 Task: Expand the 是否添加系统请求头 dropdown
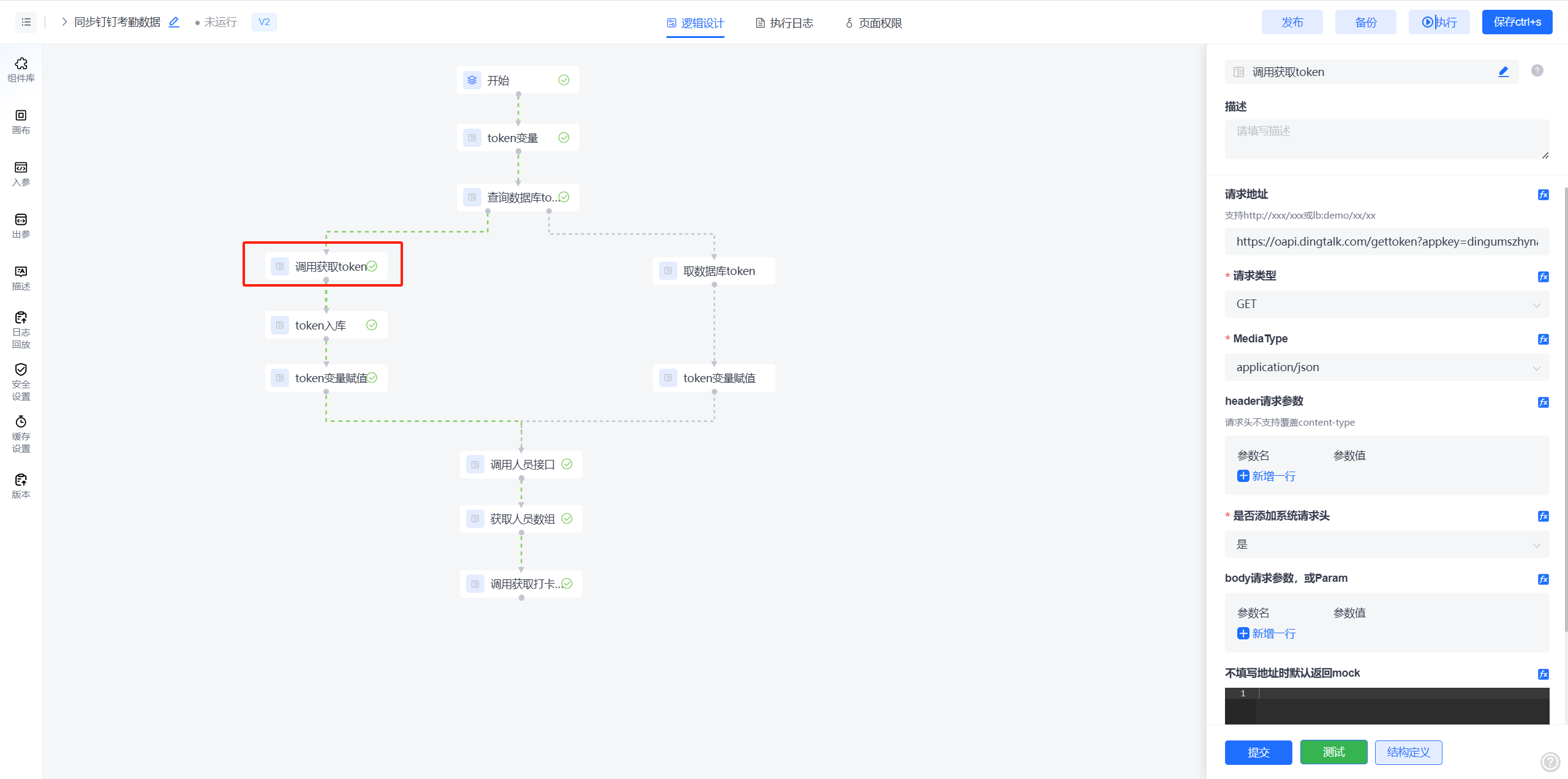click(x=1386, y=544)
